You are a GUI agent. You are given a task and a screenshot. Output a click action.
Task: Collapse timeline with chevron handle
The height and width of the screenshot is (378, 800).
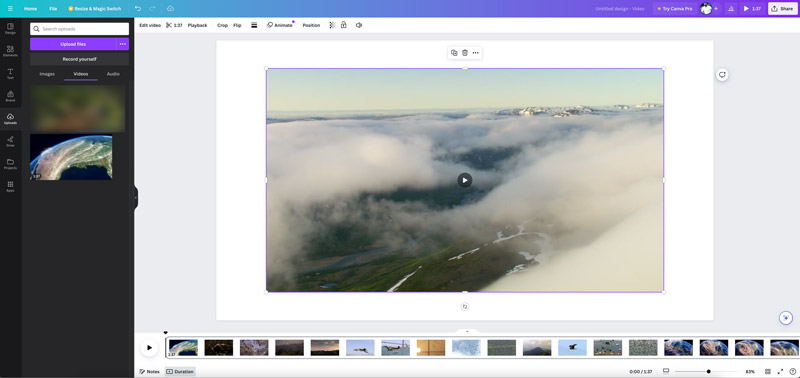point(467,332)
